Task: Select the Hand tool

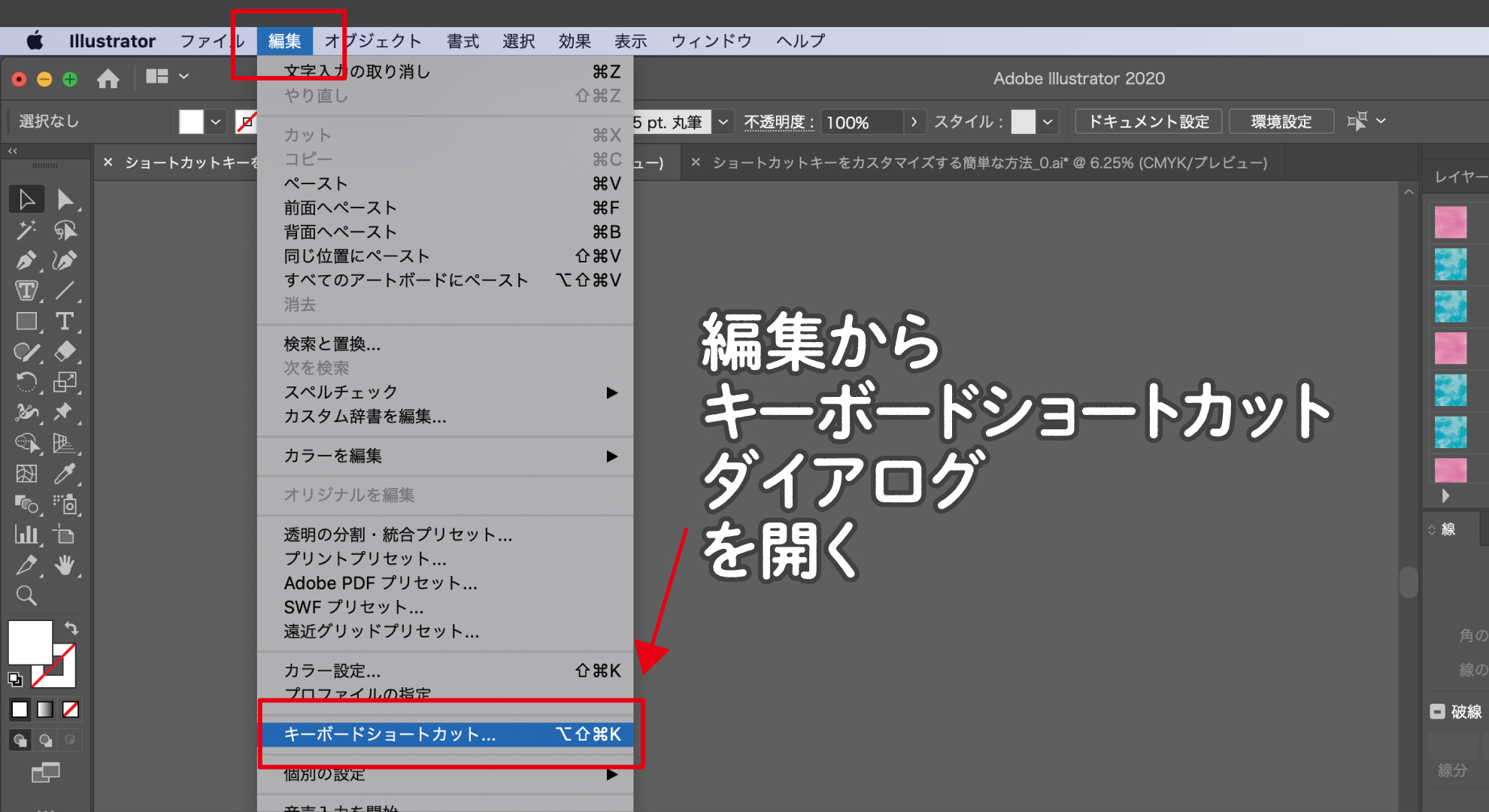Action: coord(65,565)
